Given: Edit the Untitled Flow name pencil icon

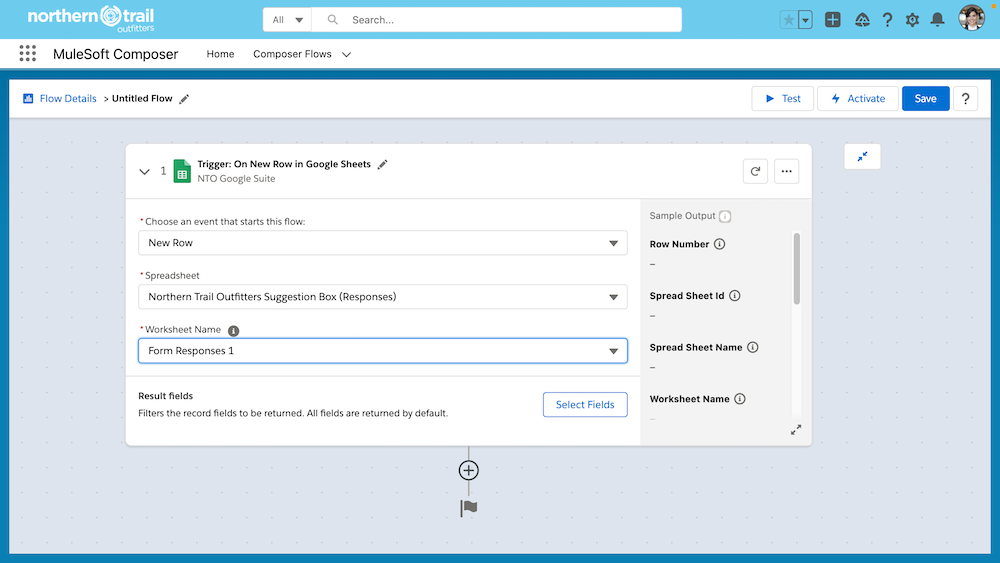Looking at the screenshot, I should pos(184,99).
